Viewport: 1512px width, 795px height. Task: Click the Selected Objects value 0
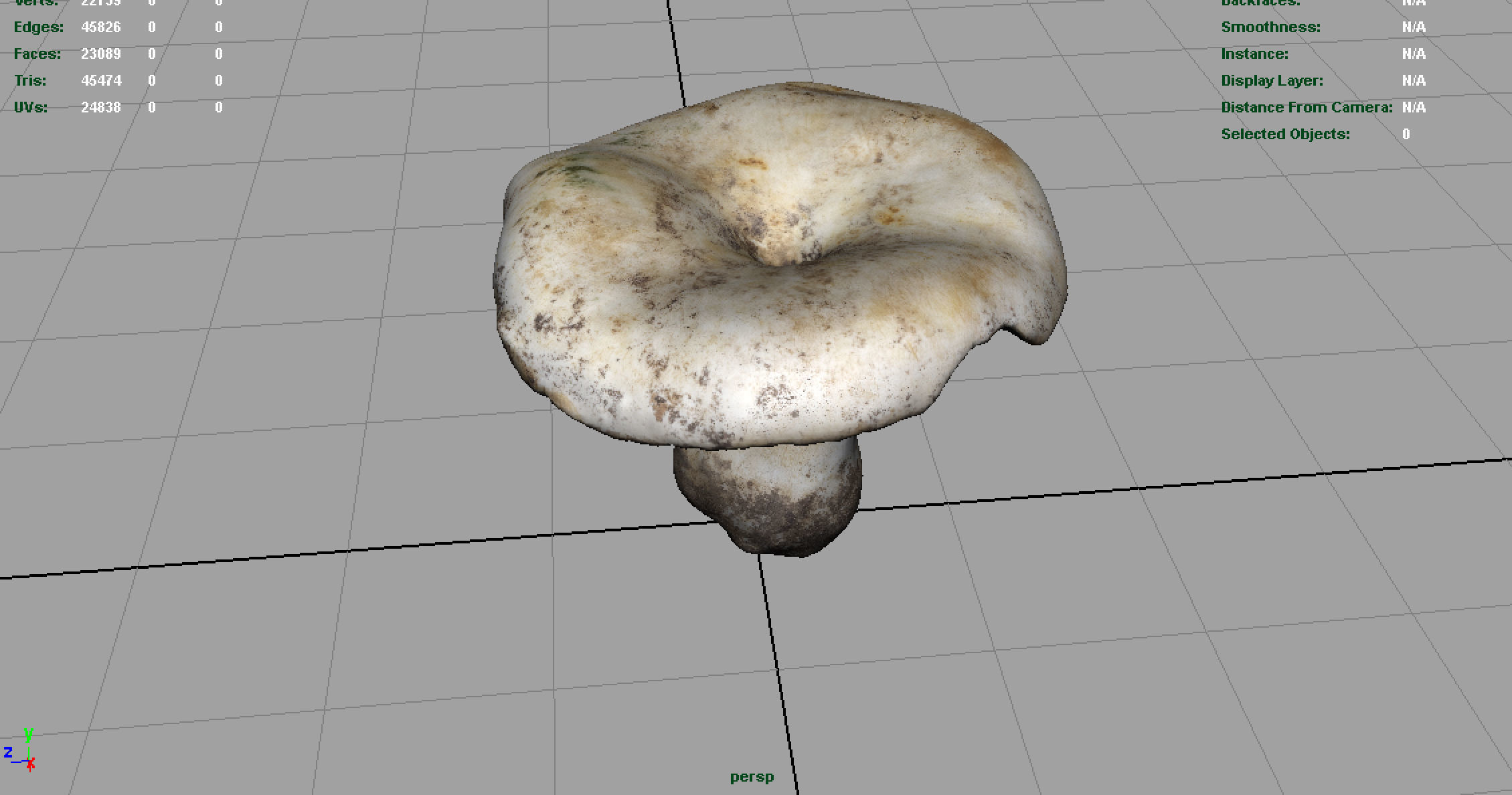tap(1406, 135)
